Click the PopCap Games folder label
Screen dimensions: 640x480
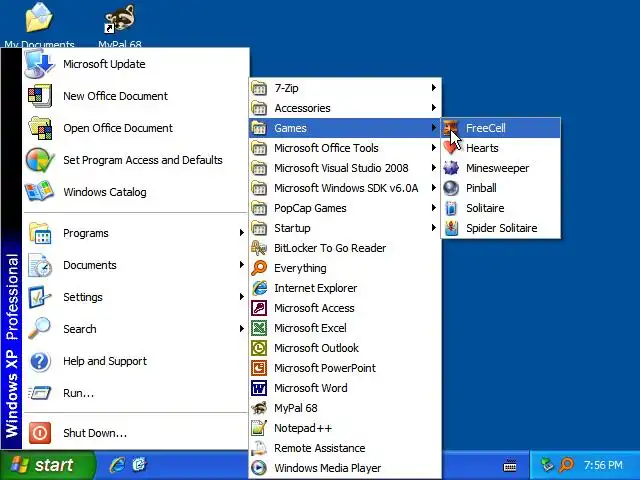(310, 208)
